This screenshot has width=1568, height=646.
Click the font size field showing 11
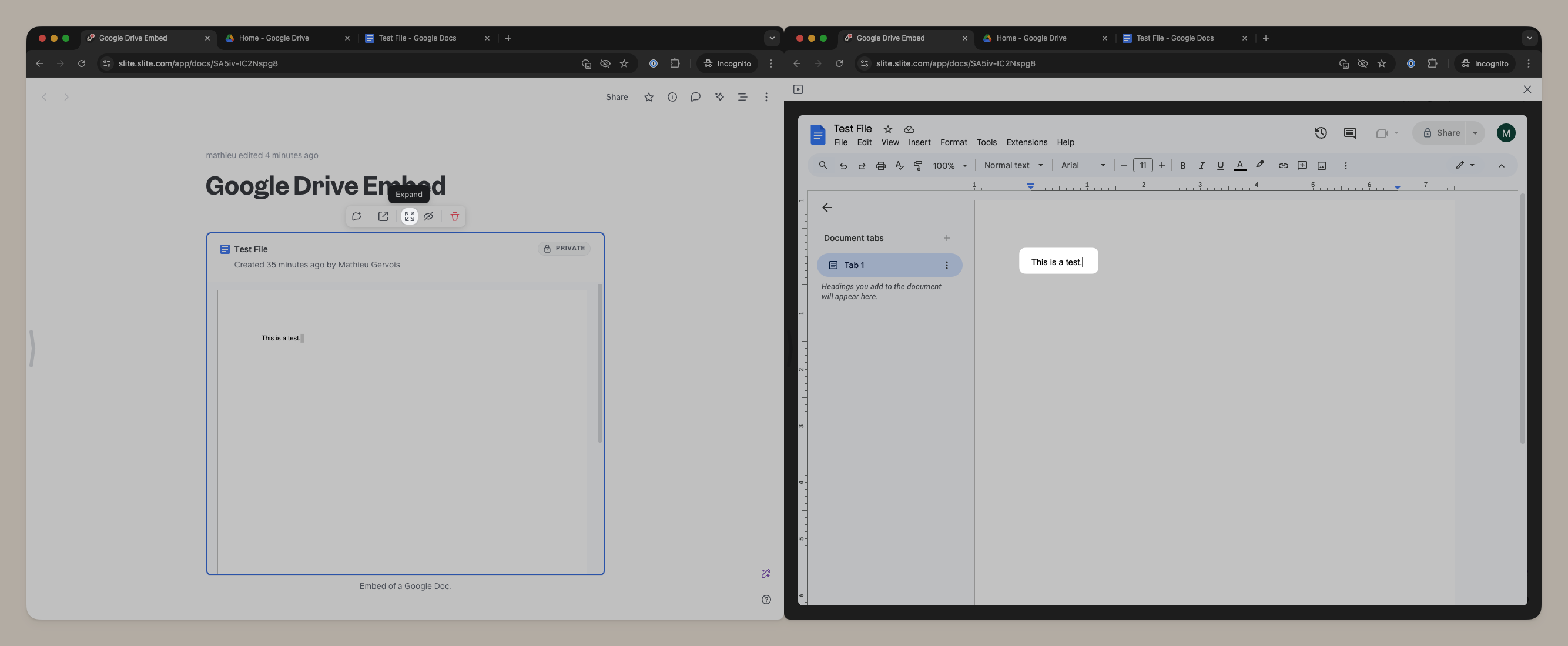[x=1143, y=166]
